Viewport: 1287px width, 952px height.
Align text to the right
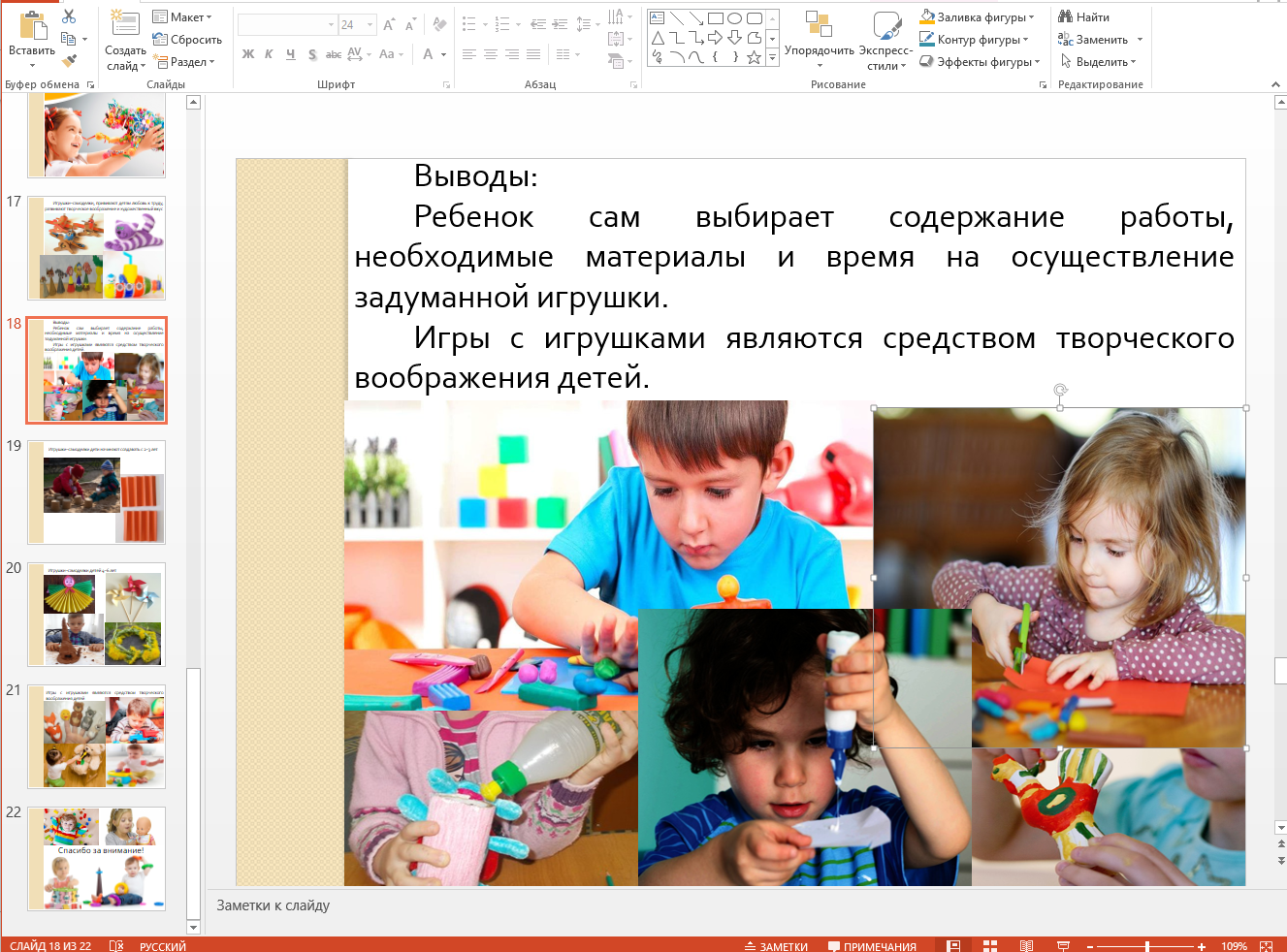point(512,54)
